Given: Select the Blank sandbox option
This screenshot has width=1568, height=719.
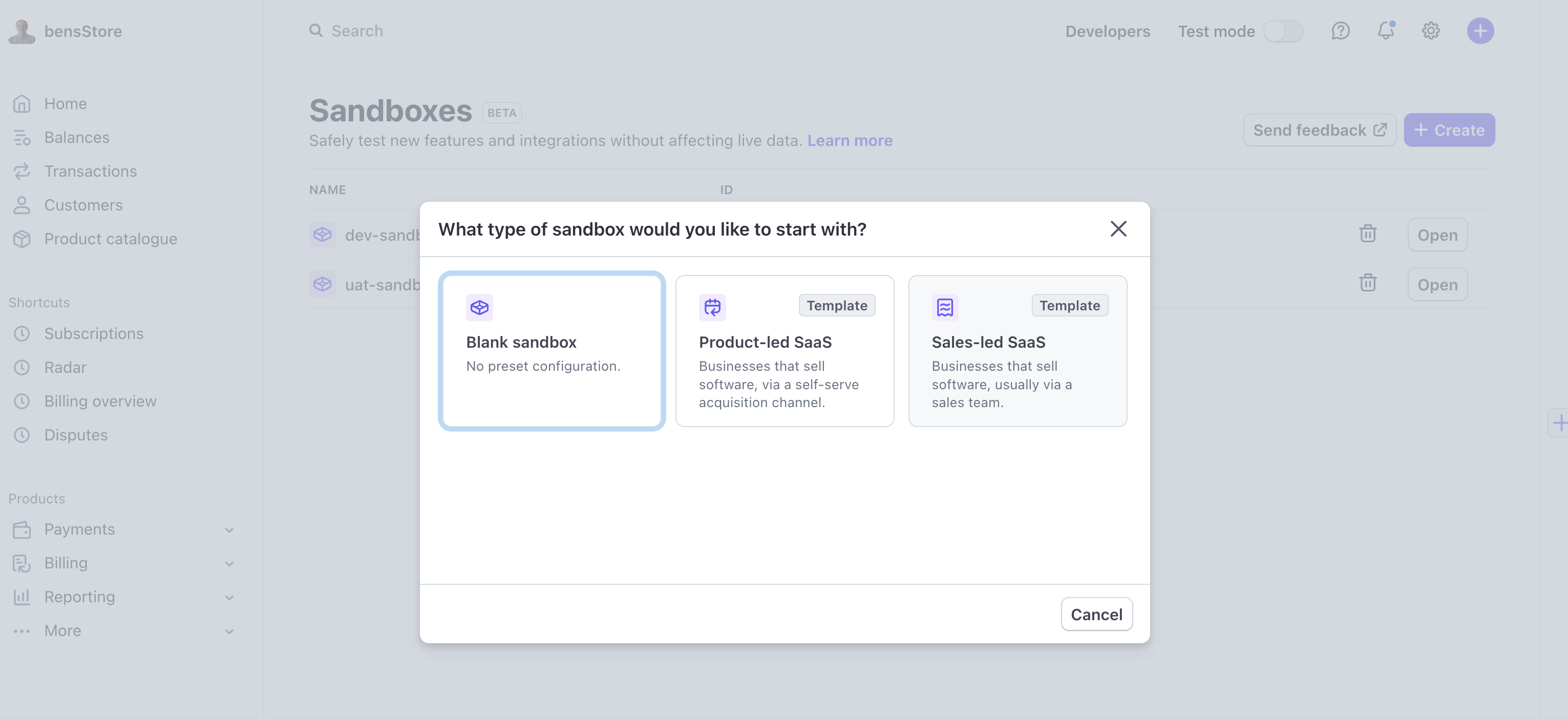Looking at the screenshot, I should point(552,351).
